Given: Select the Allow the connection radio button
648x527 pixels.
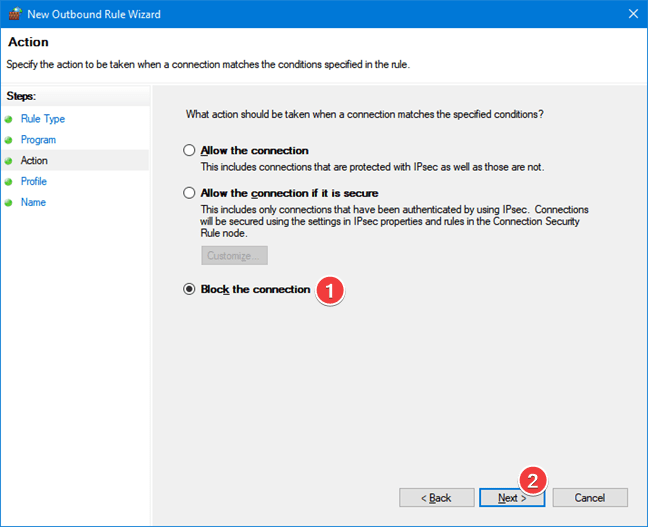Looking at the screenshot, I should click(x=189, y=150).
